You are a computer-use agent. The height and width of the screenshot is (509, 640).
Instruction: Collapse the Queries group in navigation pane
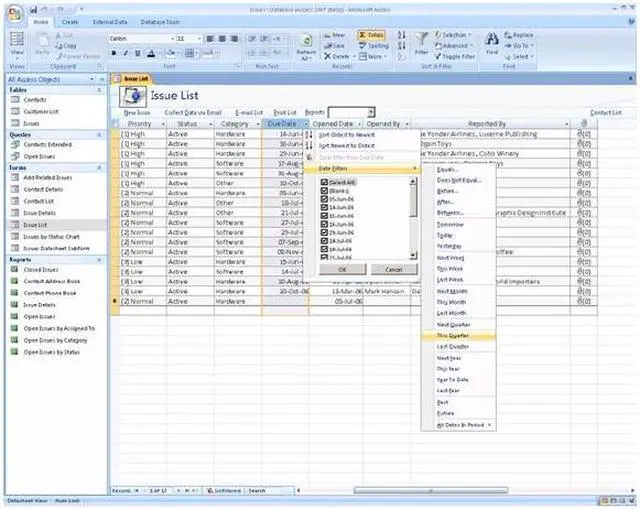[104, 133]
